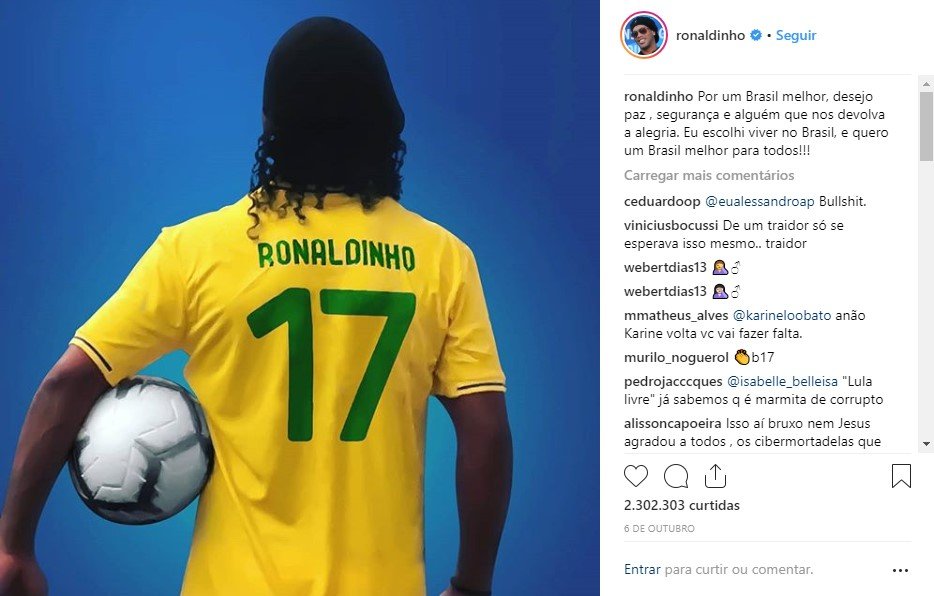Share the post using the share icon

[x=715, y=475]
